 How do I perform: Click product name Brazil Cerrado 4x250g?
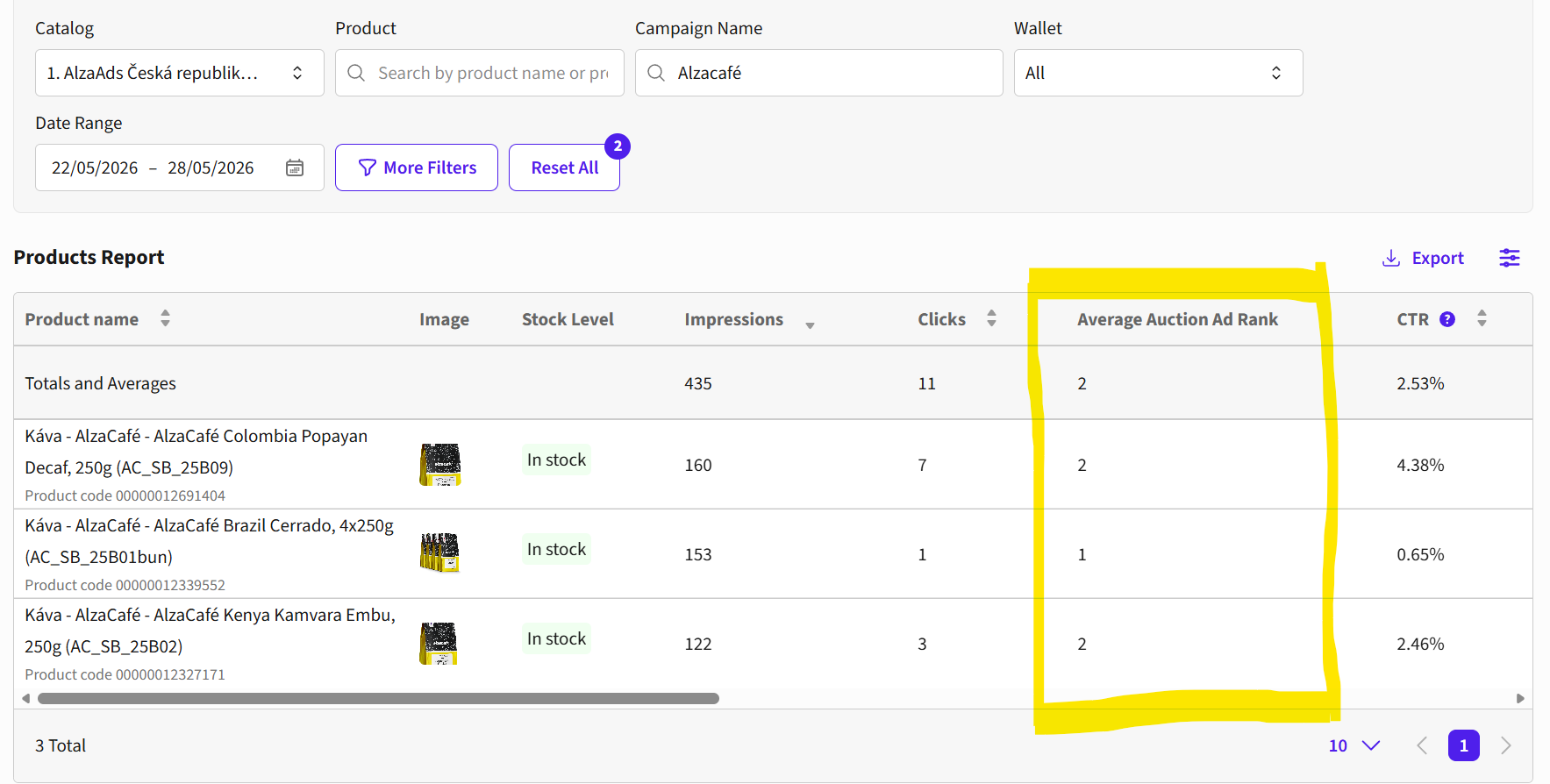(x=210, y=541)
